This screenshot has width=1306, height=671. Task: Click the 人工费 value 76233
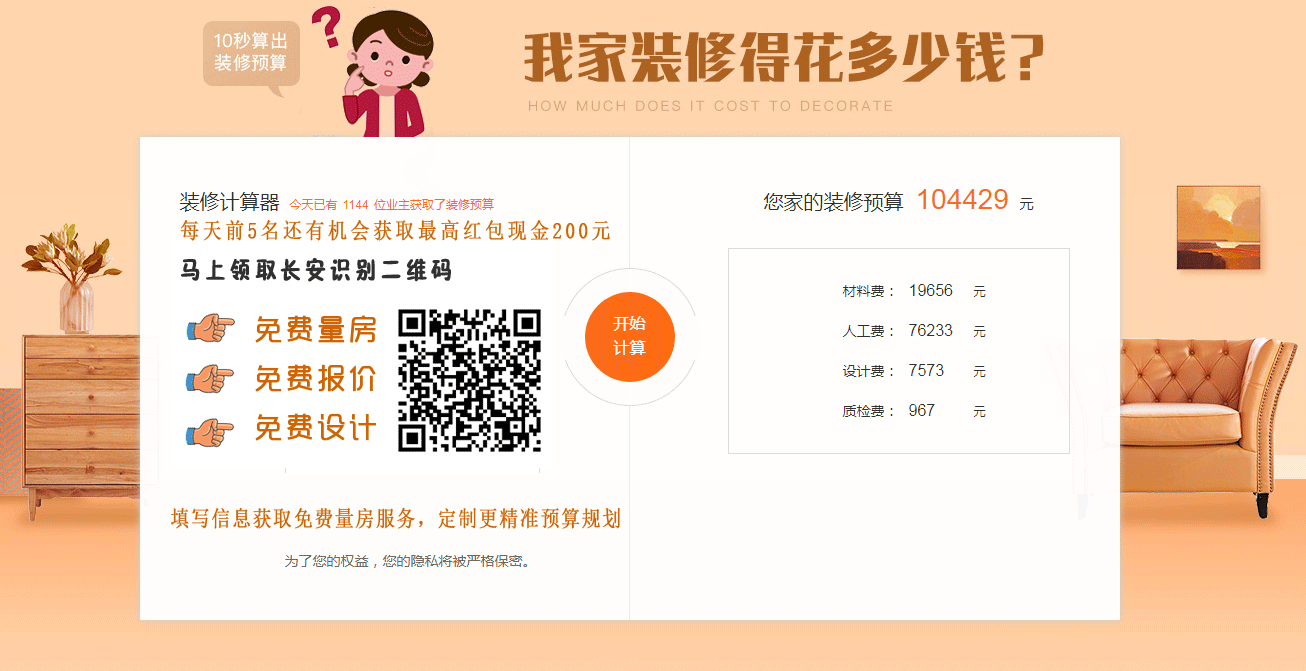click(x=931, y=331)
